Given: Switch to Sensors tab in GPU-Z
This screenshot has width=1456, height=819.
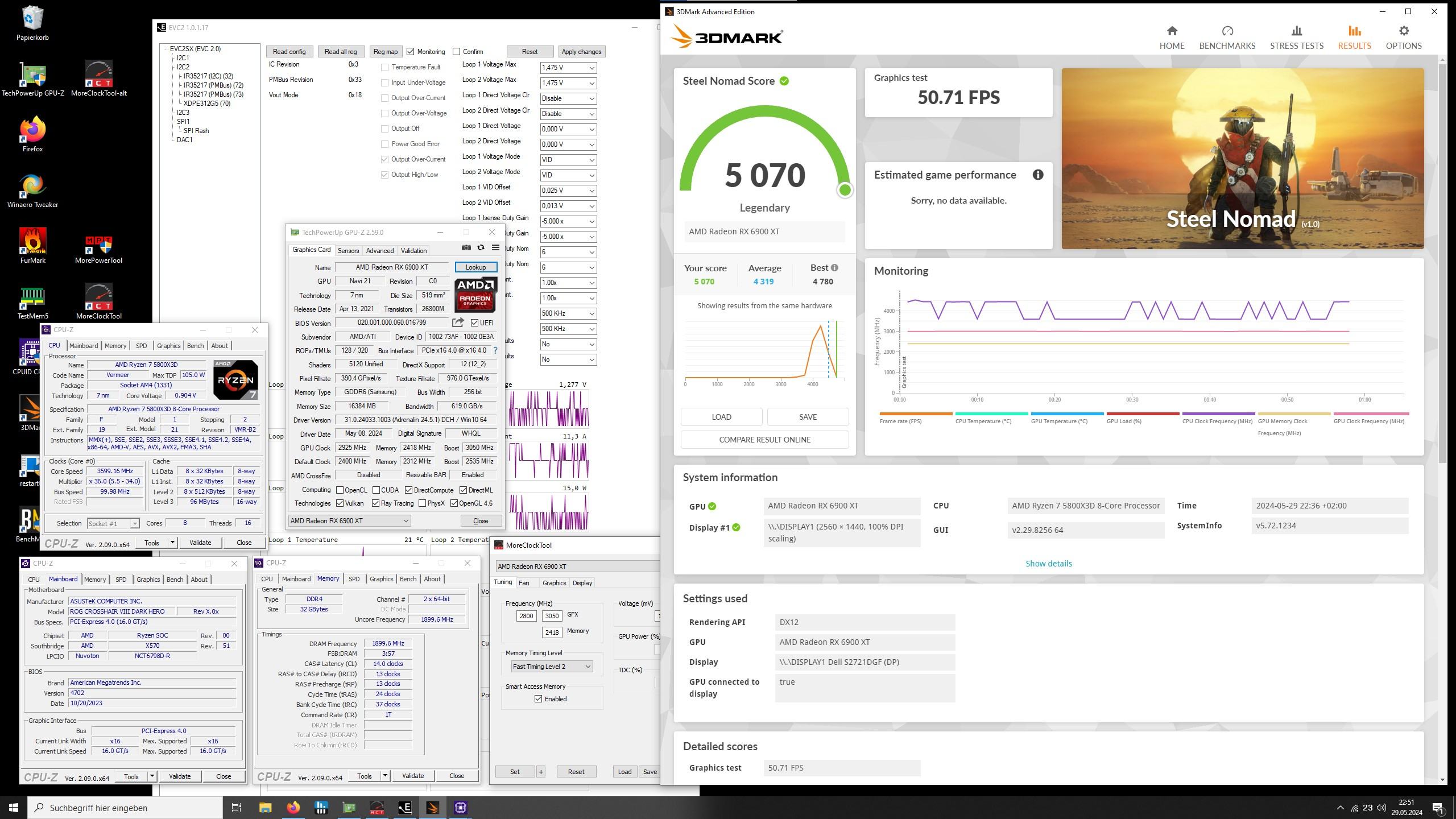Looking at the screenshot, I should 348,250.
